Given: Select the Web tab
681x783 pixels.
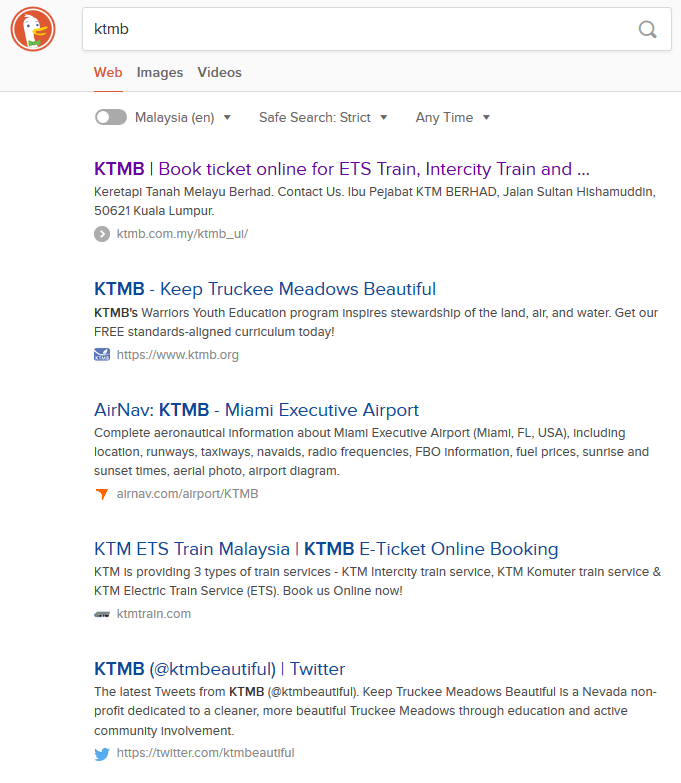Looking at the screenshot, I should pos(108,72).
